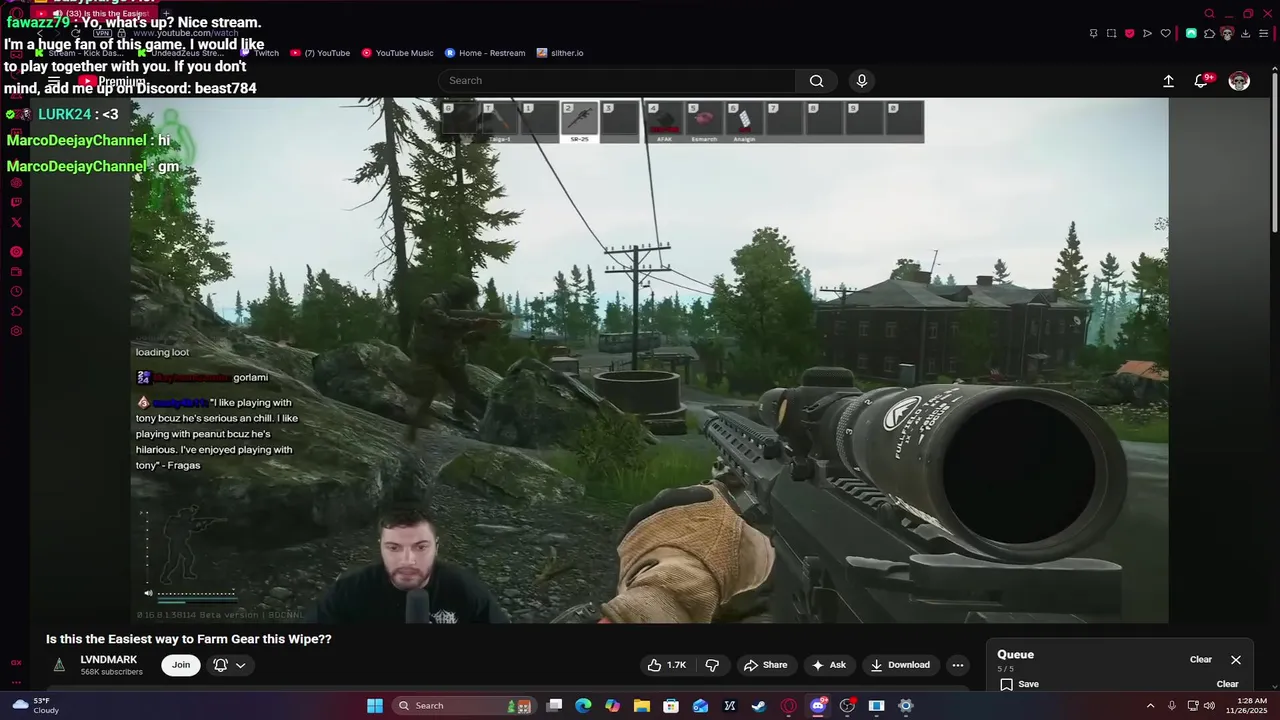Open the browser easy setup menu icon
Image resolution: width=1280 pixels, height=720 pixels.
click(x=1263, y=33)
